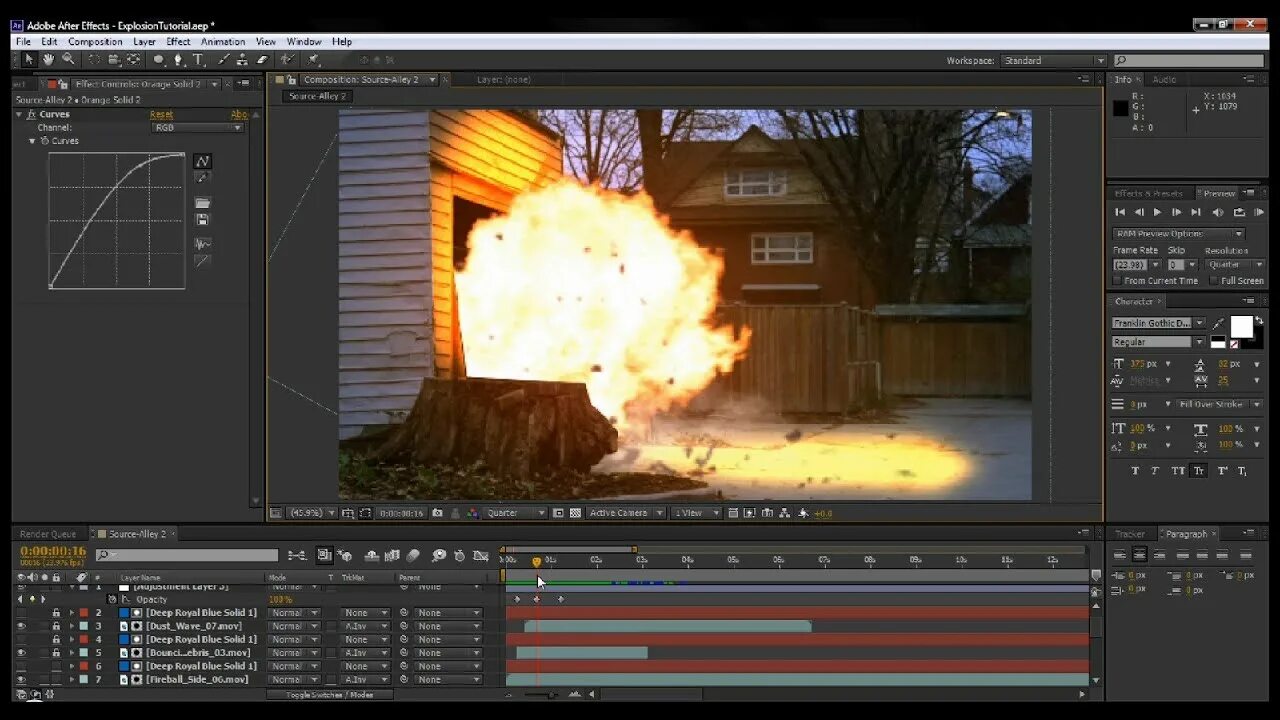This screenshot has width=1280, height=720.
Task: Click Toggle Switches / Modes button
Action: click(x=330, y=694)
